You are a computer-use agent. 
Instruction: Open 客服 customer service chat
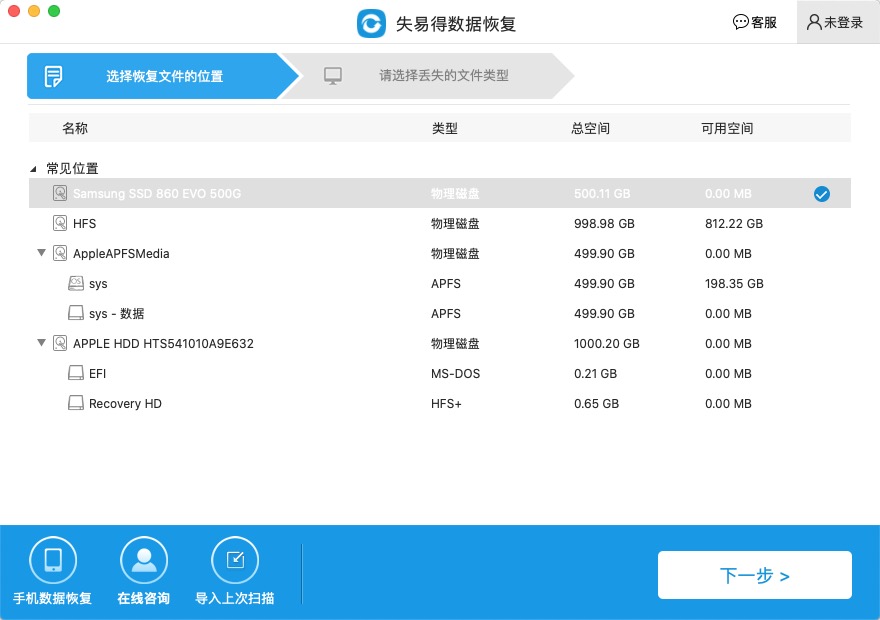tap(754, 22)
